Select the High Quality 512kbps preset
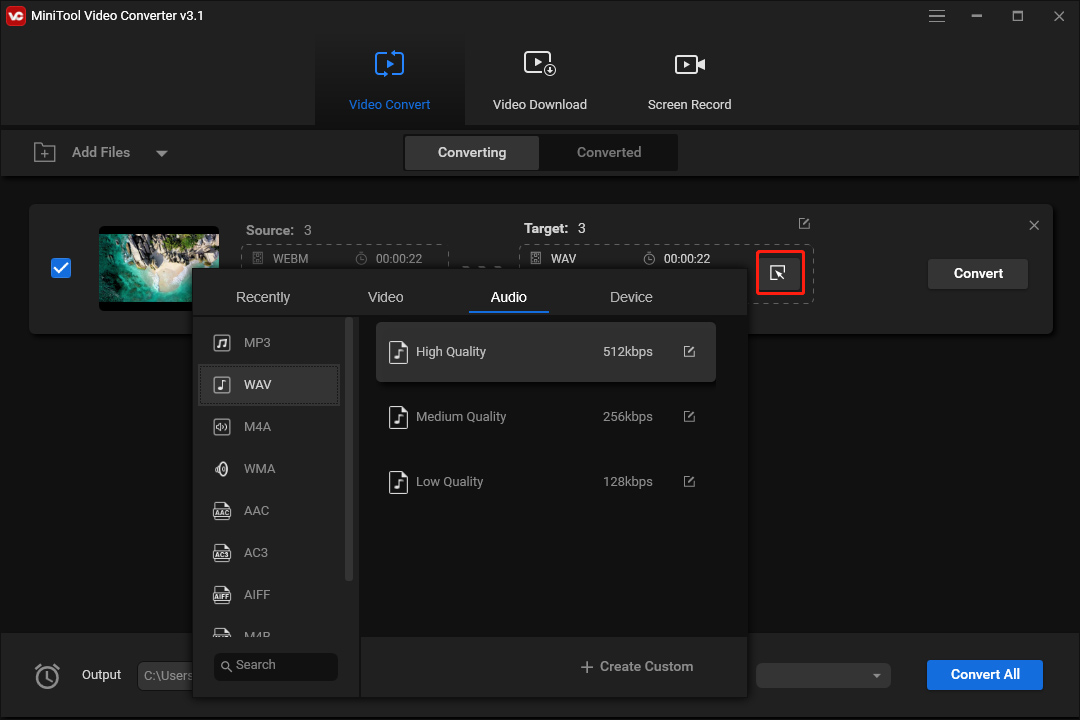This screenshot has height=720, width=1080. point(546,351)
